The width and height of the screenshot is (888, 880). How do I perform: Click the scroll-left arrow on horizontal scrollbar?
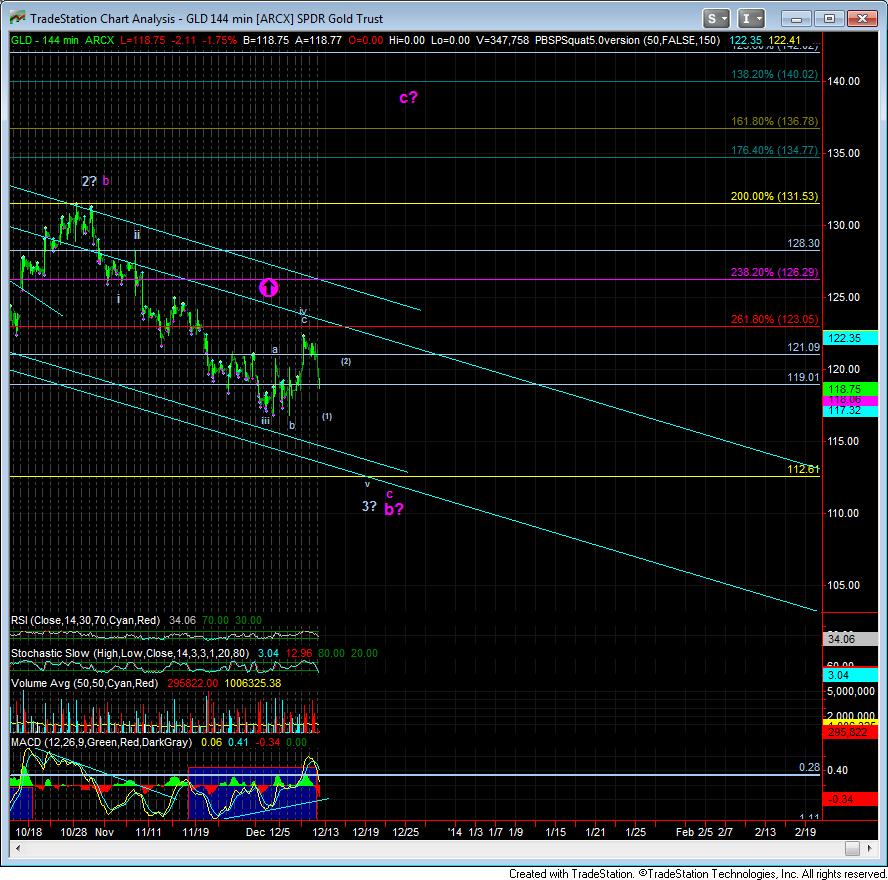[x=18, y=848]
